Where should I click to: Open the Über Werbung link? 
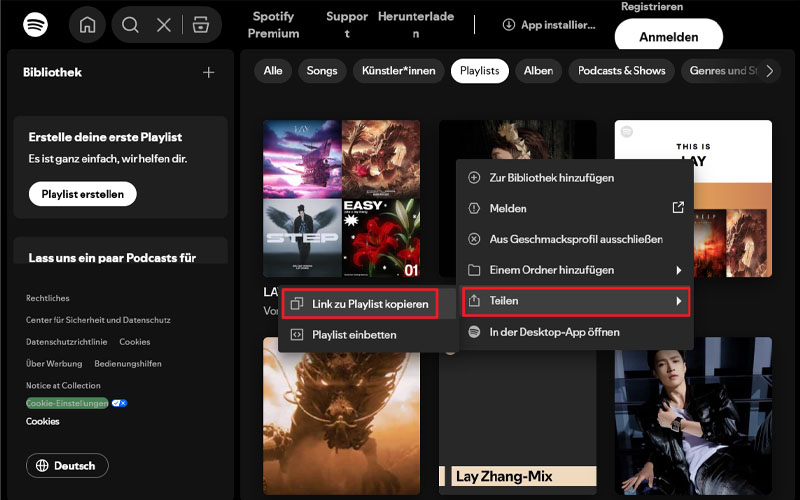[x=54, y=364]
